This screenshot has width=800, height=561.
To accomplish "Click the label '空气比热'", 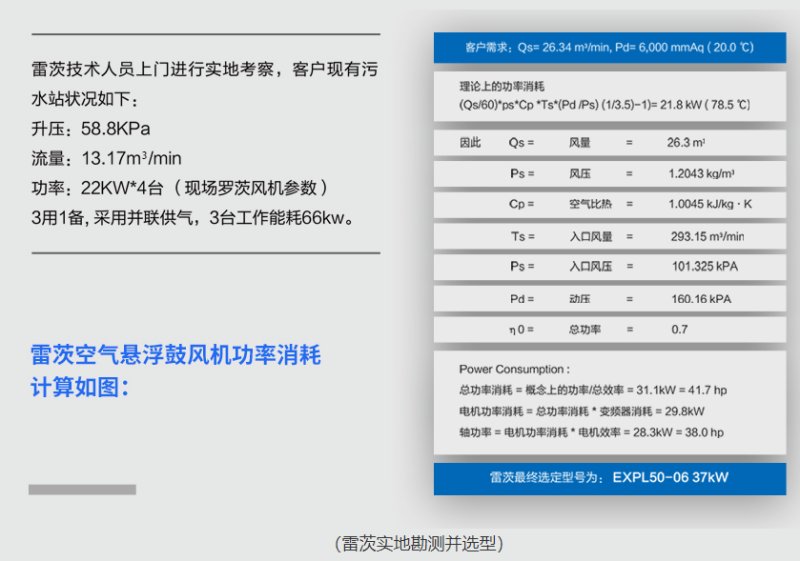I will click(590, 204).
